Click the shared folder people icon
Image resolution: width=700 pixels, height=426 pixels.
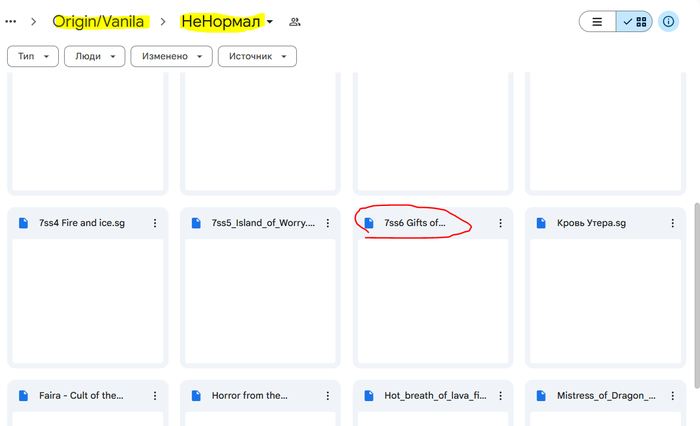click(x=295, y=22)
